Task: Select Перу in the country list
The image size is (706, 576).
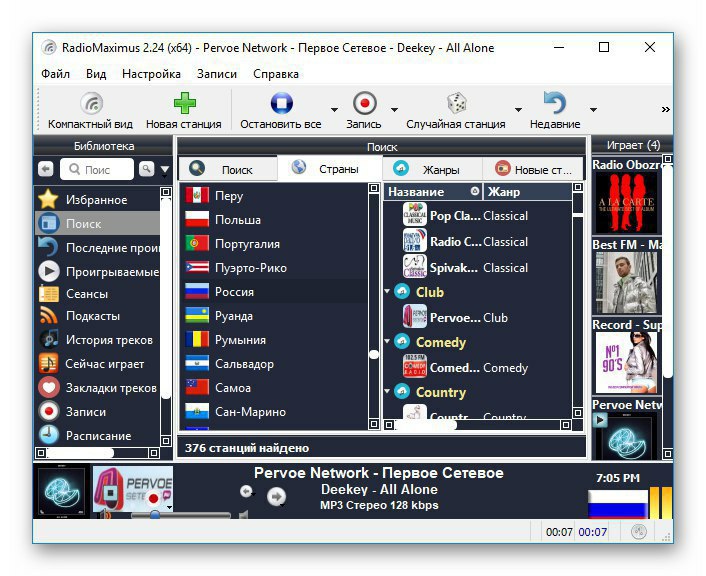Action: click(274, 196)
